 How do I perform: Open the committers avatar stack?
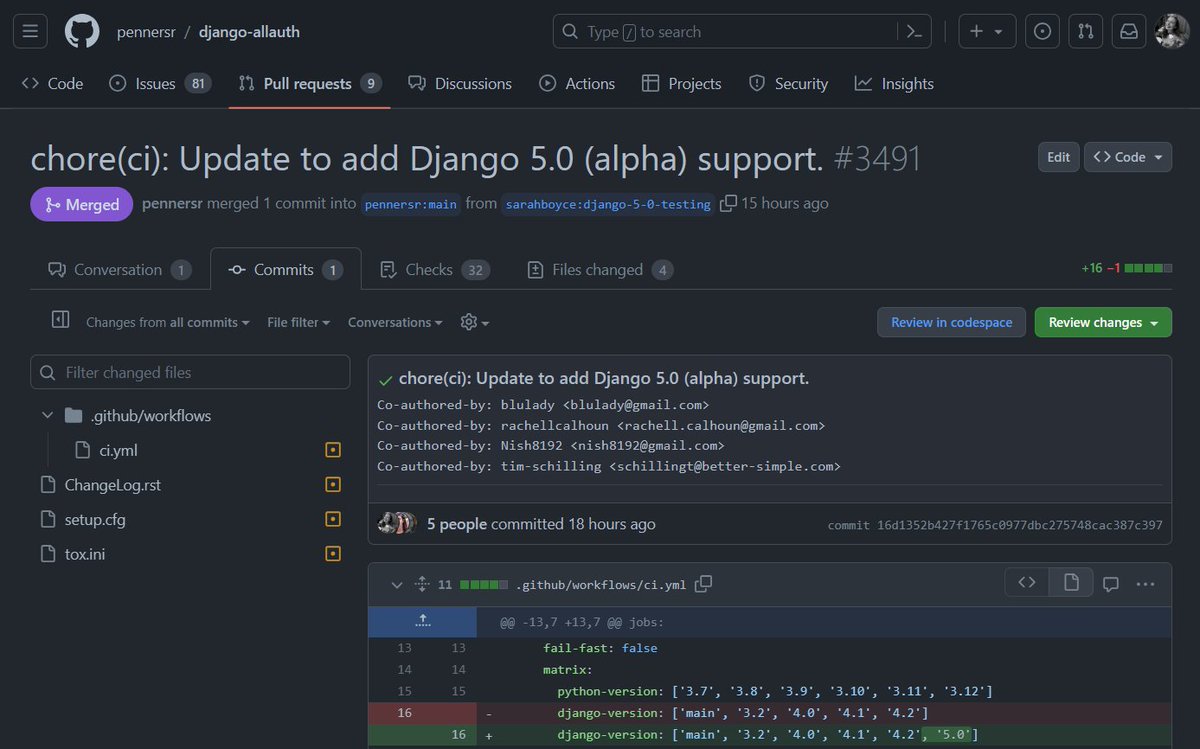tap(397, 523)
